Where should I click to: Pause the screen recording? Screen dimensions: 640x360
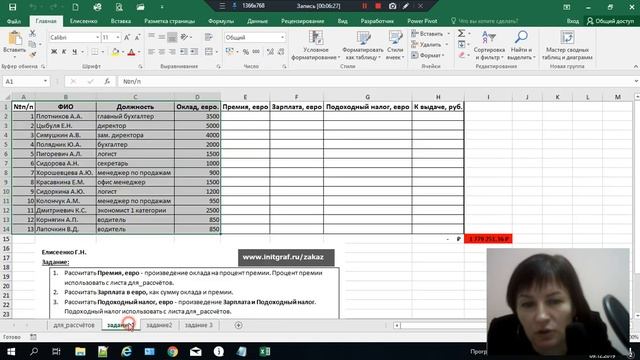point(364,6)
